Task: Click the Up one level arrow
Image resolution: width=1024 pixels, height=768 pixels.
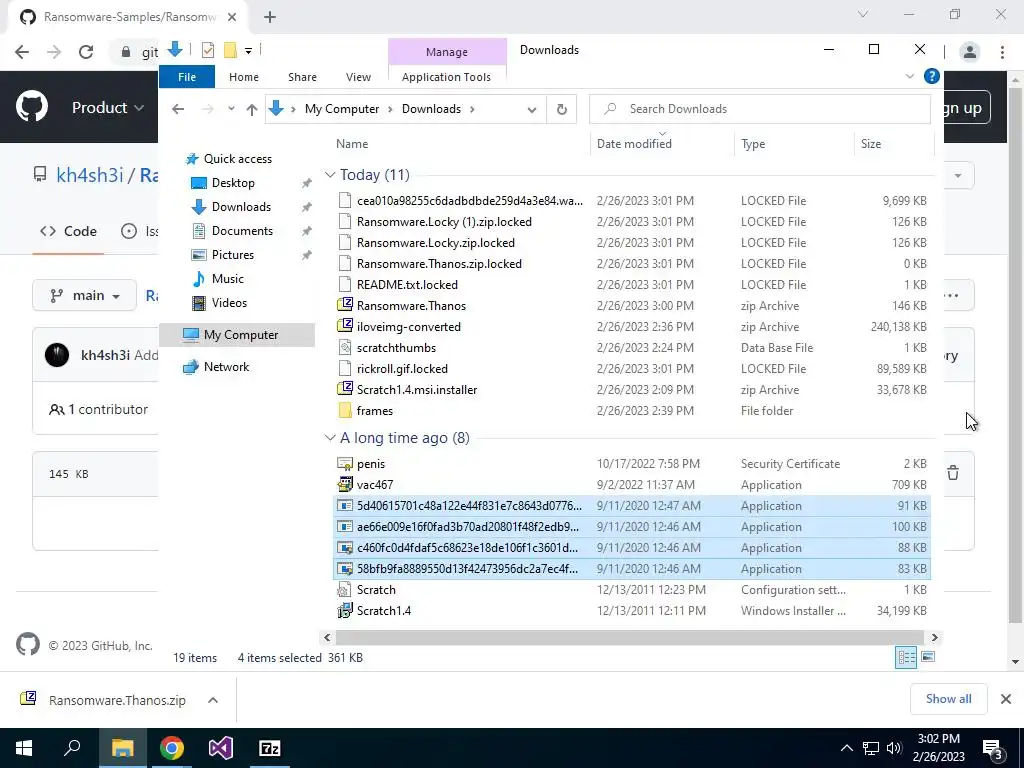Action: (251, 109)
